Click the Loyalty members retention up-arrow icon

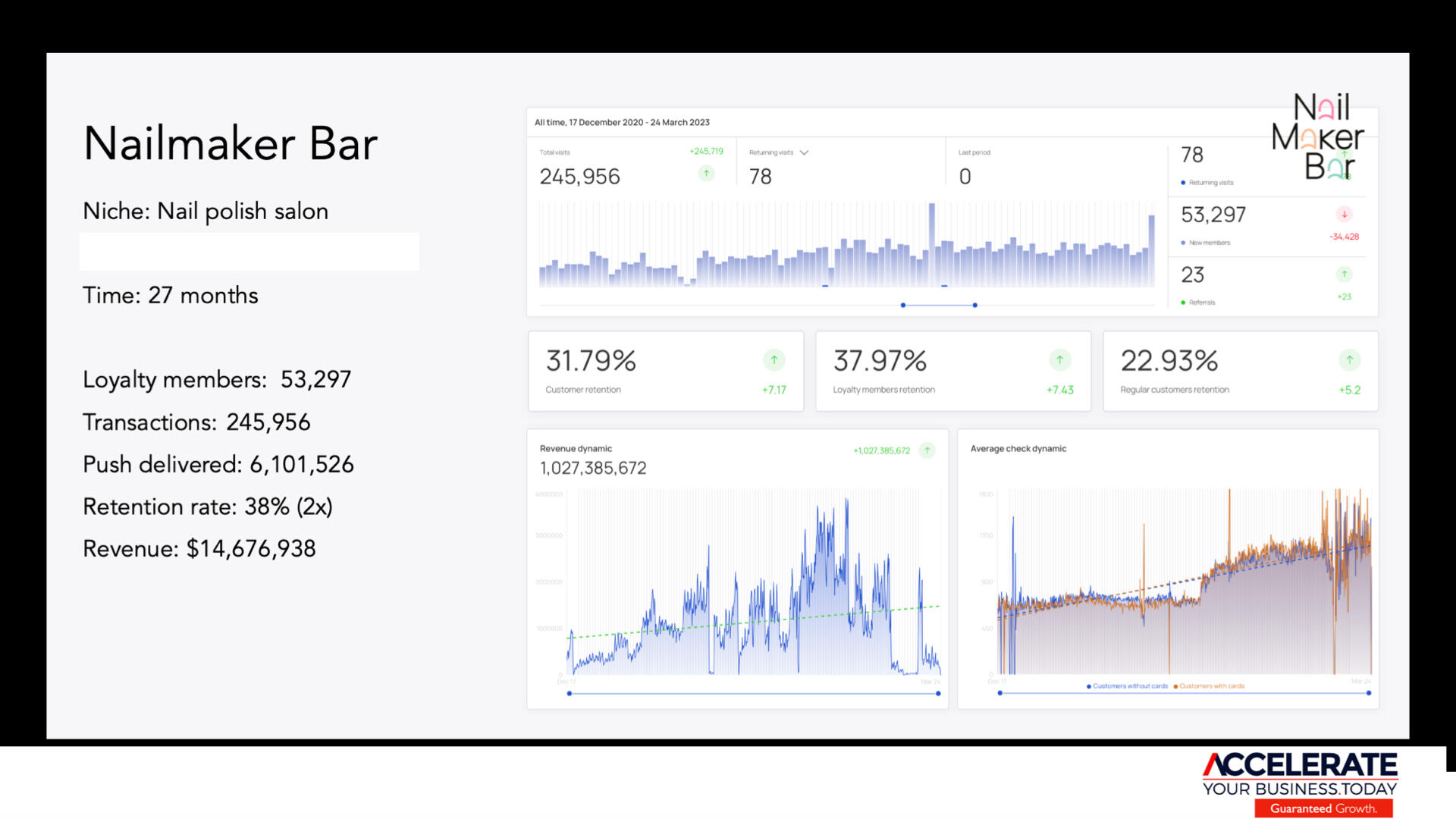pyautogui.click(x=1059, y=360)
